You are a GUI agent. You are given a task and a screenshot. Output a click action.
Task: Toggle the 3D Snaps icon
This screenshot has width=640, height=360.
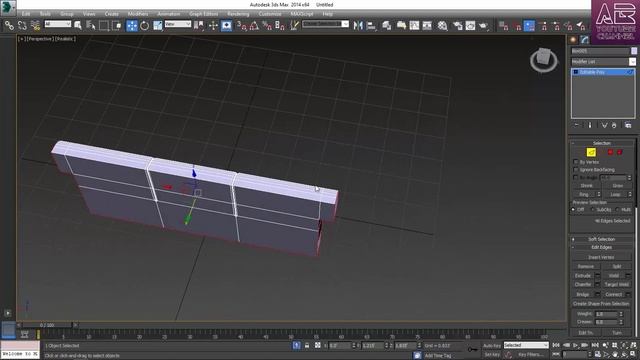point(241,26)
